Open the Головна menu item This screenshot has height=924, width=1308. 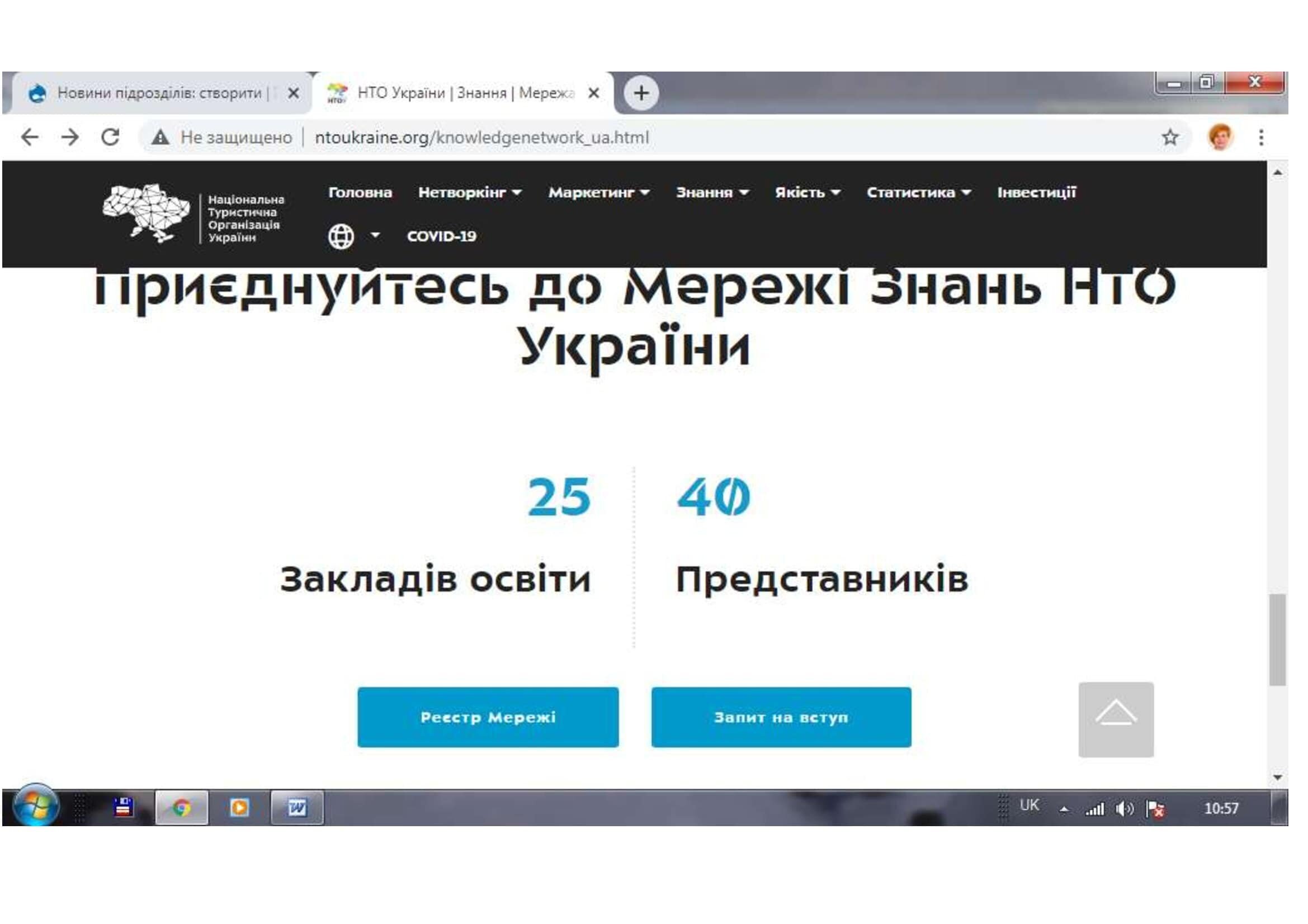[360, 192]
